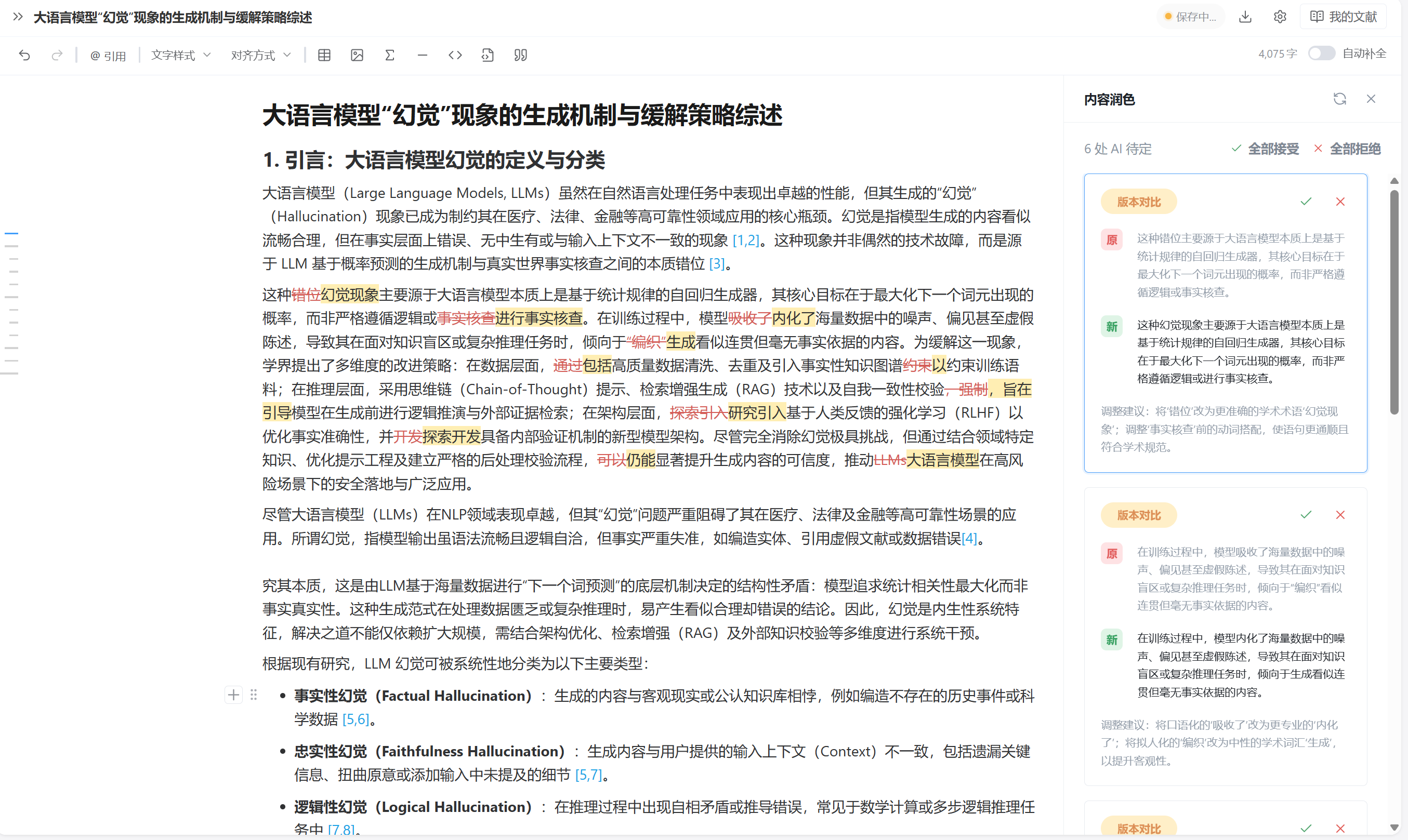Click highlighted inserted text 幻觉现象
This screenshot has width=1408, height=840.
tap(349, 295)
